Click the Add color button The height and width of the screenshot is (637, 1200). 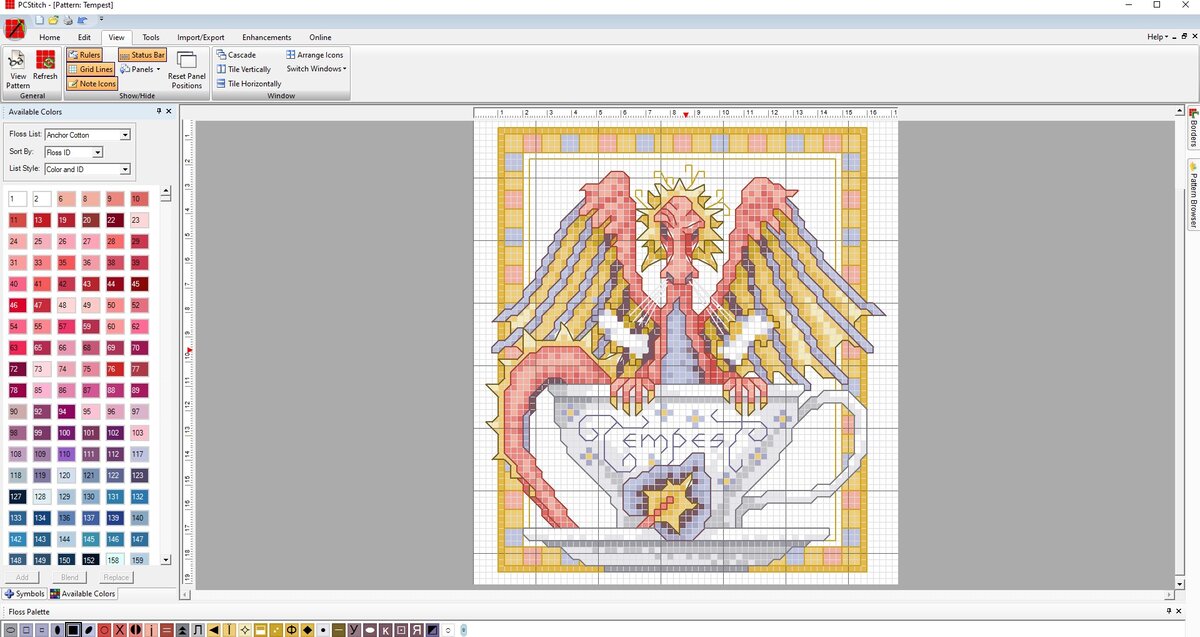[x=22, y=577]
